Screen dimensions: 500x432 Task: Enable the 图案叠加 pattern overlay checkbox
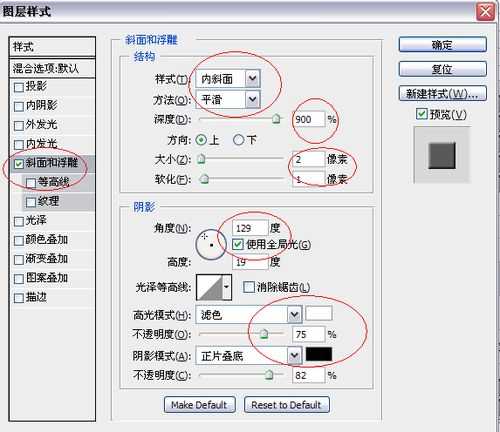19,279
